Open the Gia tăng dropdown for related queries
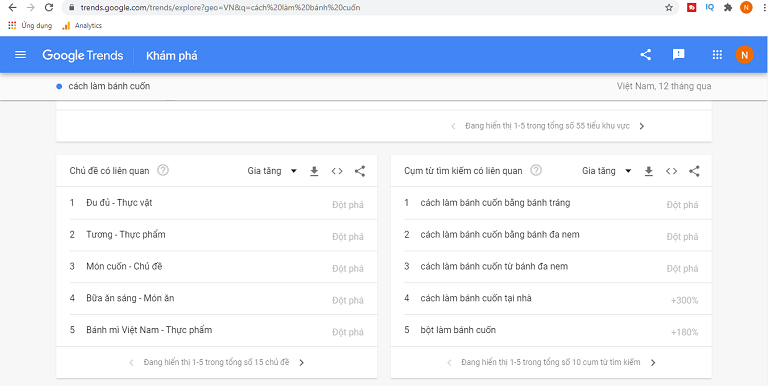Viewport: 768px width, 386px height. point(607,171)
